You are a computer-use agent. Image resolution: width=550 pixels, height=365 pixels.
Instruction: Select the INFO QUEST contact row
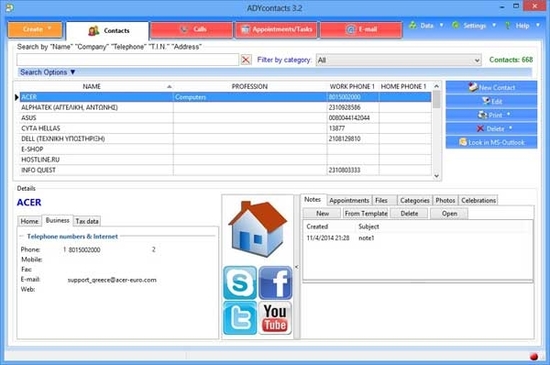coord(225,170)
